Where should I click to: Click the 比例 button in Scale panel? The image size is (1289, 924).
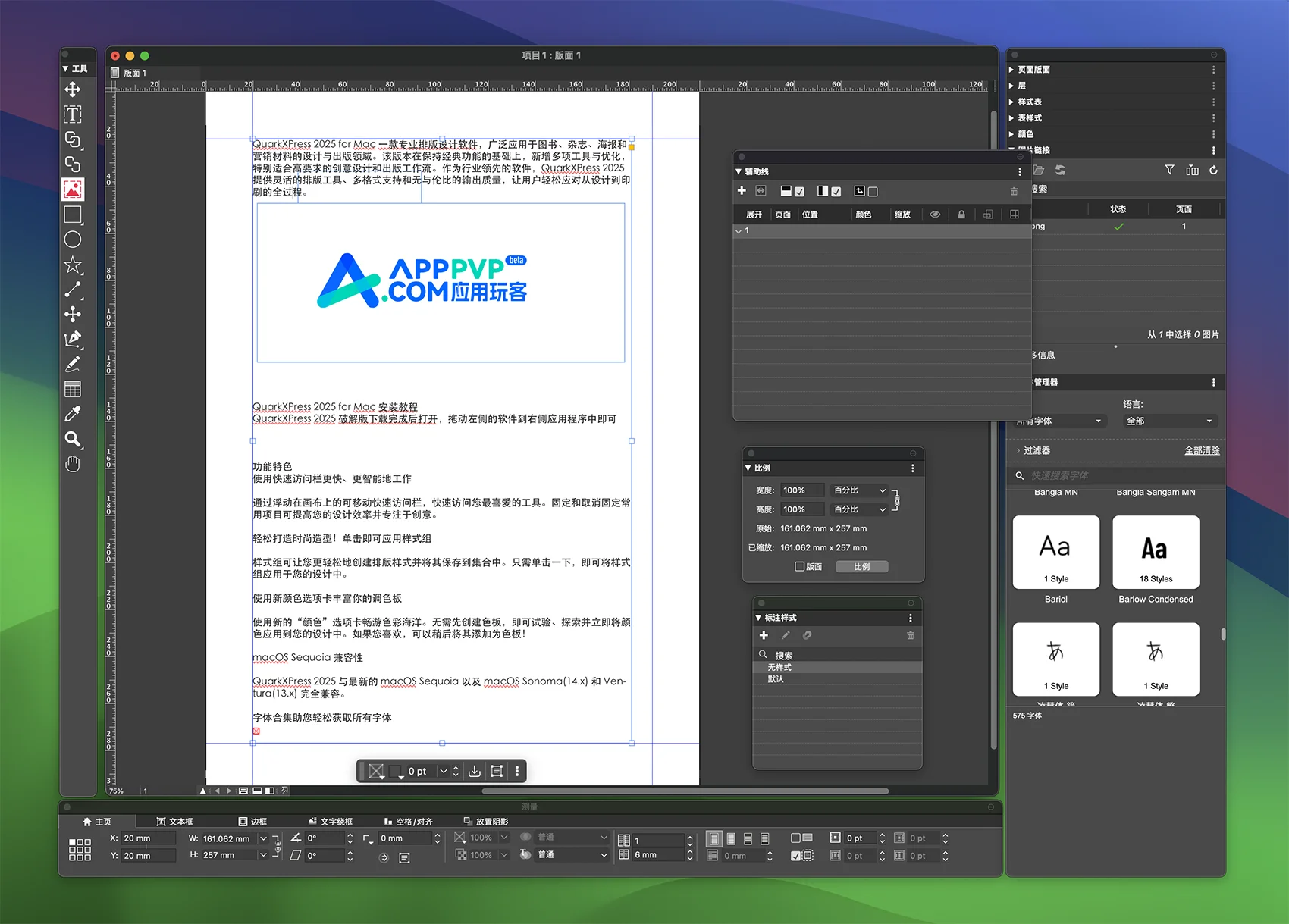click(861, 567)
